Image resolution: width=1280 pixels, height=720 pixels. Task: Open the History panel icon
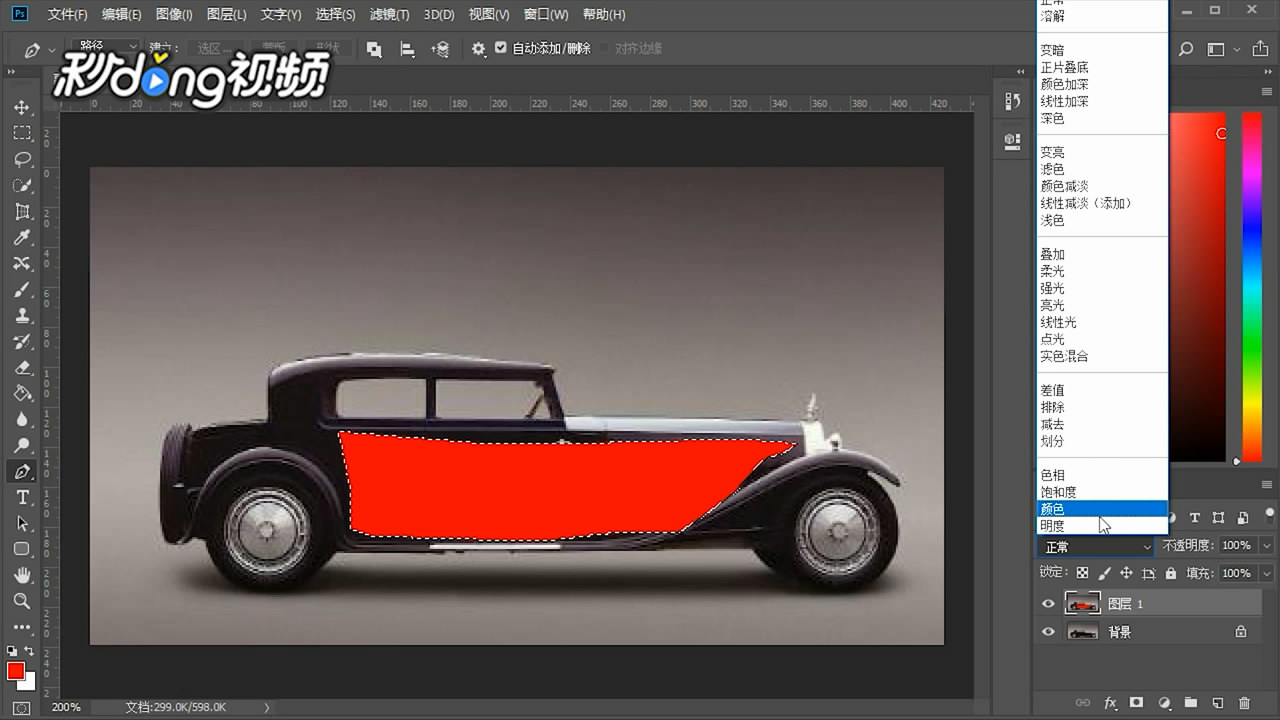(1013, 101)
